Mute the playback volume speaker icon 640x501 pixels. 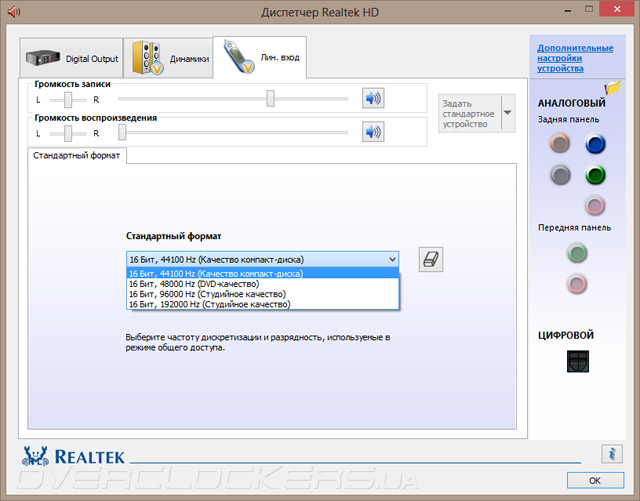373,132
